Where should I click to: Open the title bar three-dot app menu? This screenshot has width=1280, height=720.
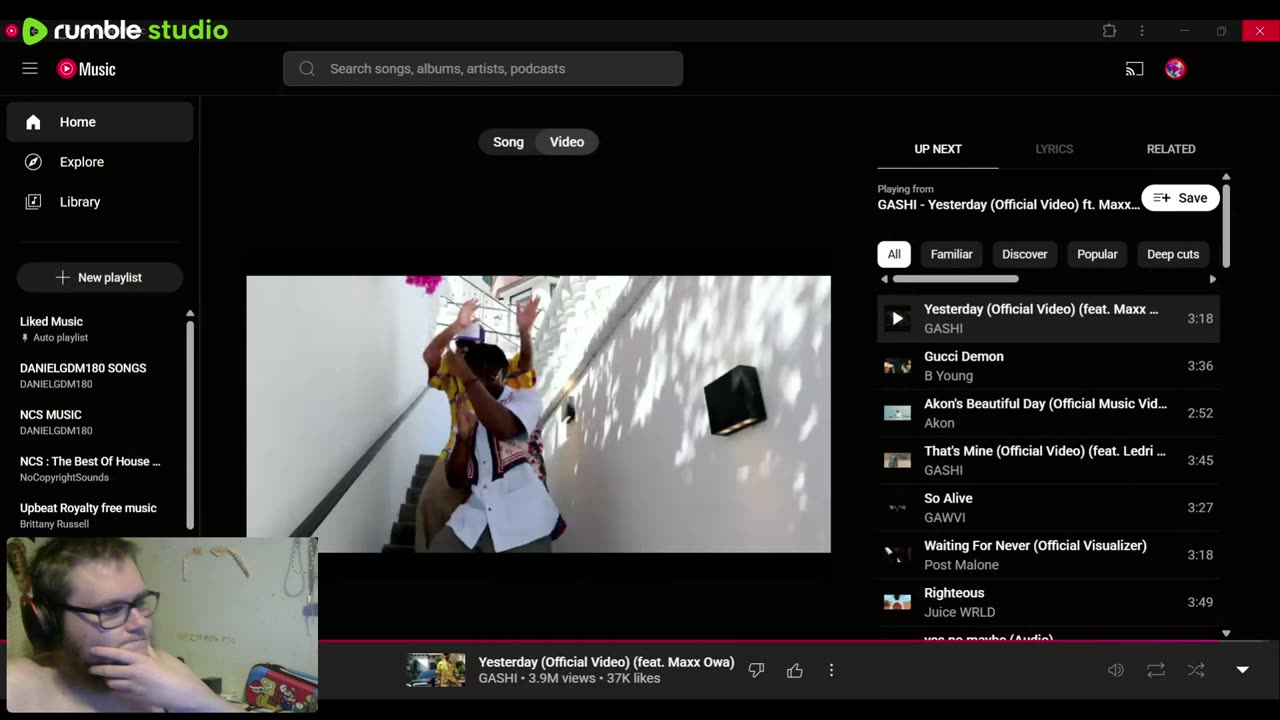1142,31
